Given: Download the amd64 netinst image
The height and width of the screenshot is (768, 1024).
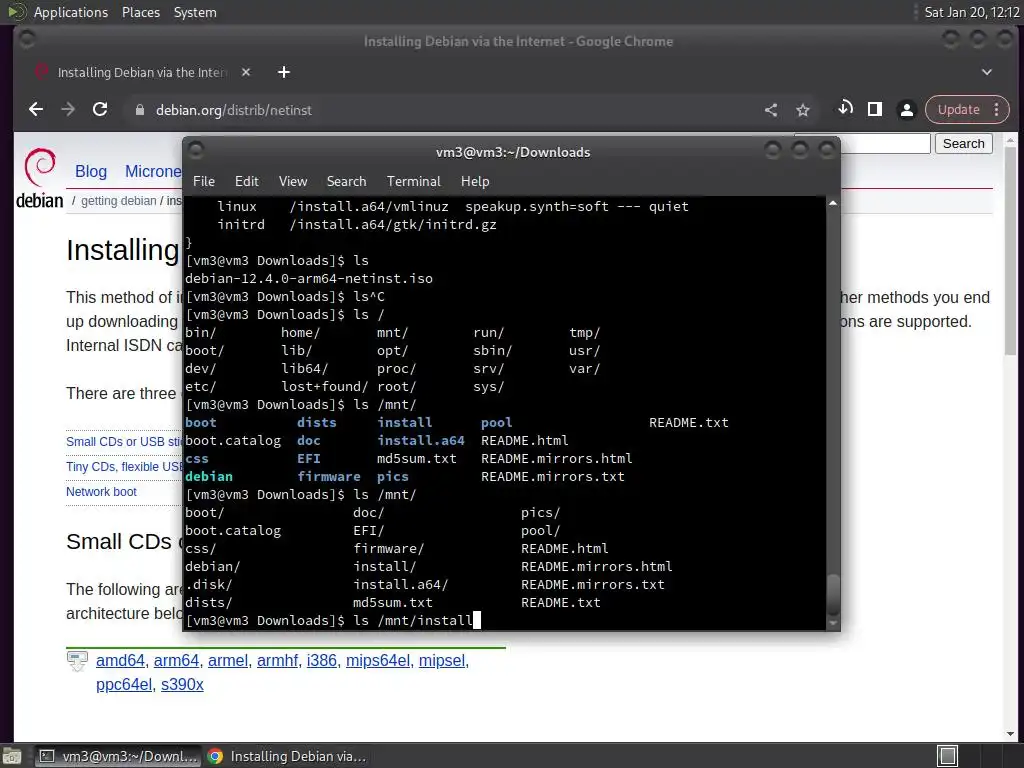Looking at the screenshot, I should (120, 660).
